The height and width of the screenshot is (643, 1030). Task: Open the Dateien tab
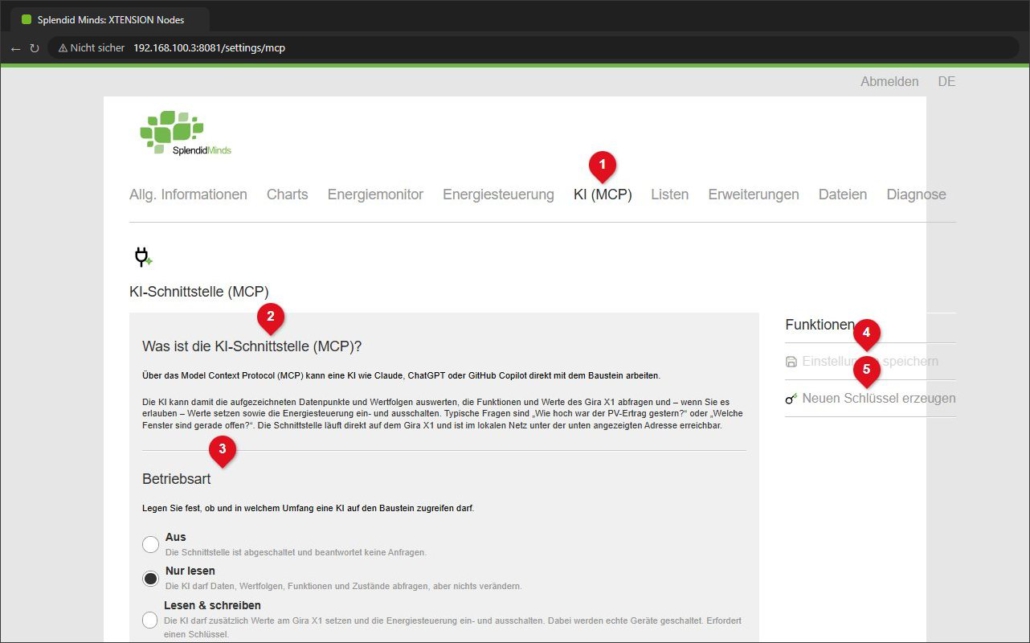point(842,194)
